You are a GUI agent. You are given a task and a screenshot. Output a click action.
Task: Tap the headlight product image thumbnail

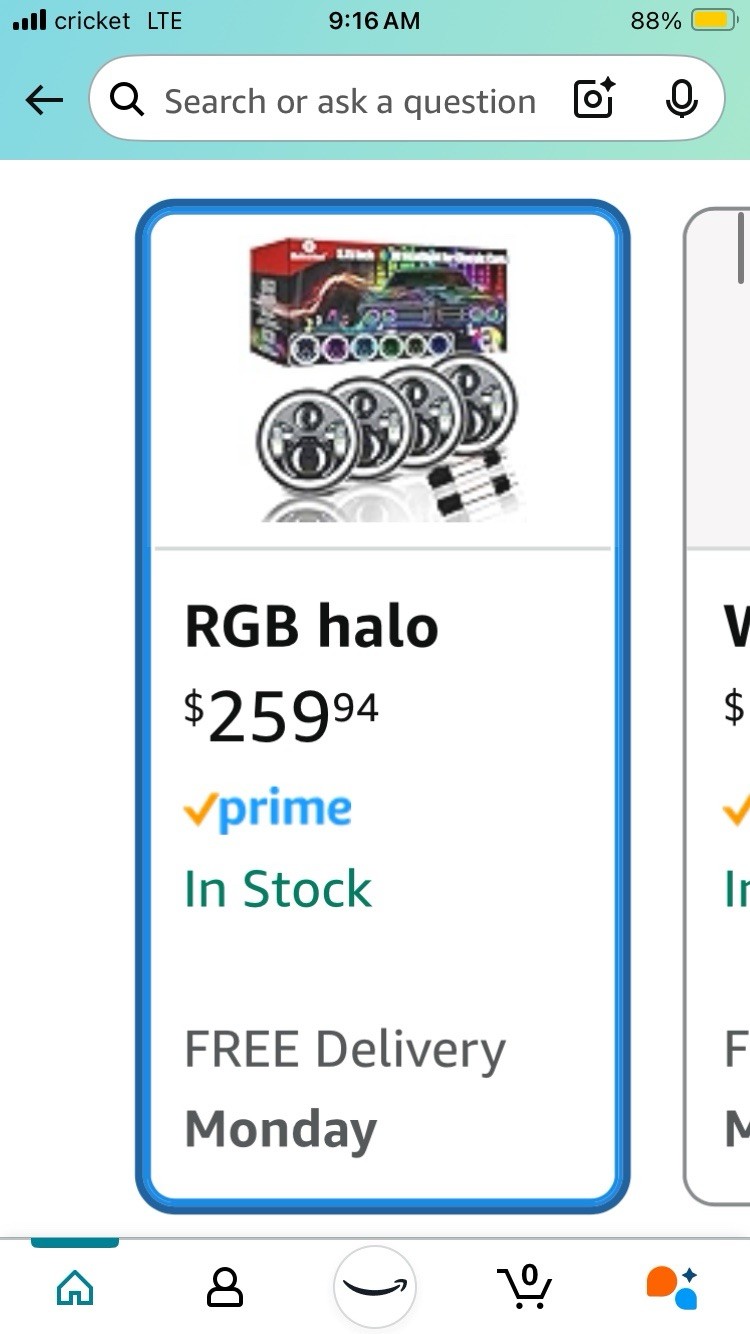click(382, 380)
